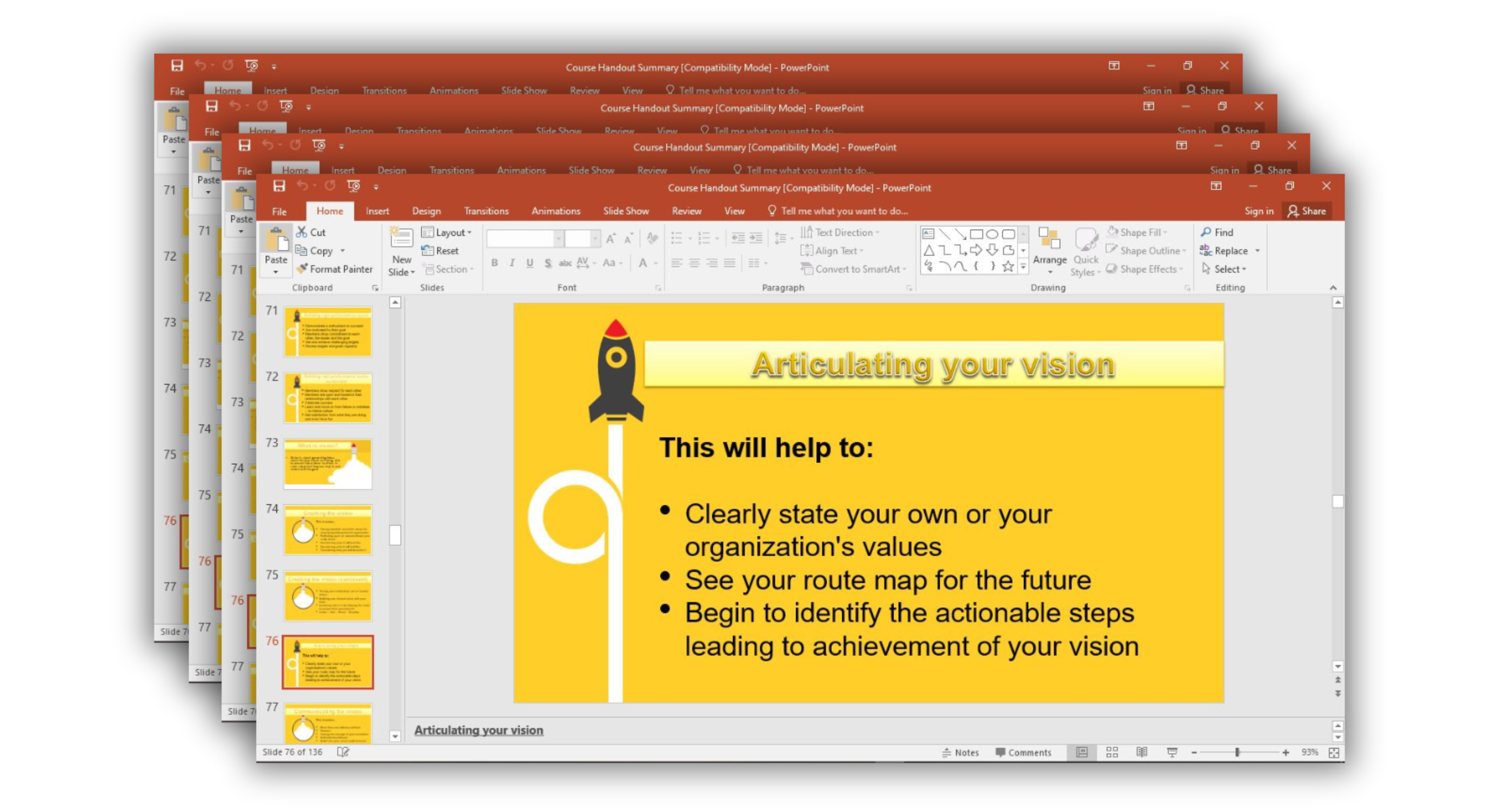Toggle the Comments pane button
Viewport: 1499px width, 812px height.
pyautogui.click(x=1023, y=752)
